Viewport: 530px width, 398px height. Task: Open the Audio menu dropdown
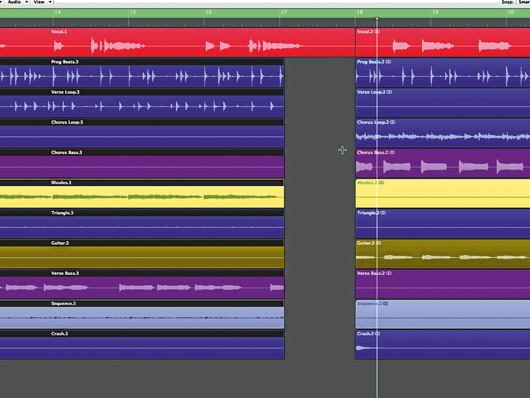tap(17, 2)
